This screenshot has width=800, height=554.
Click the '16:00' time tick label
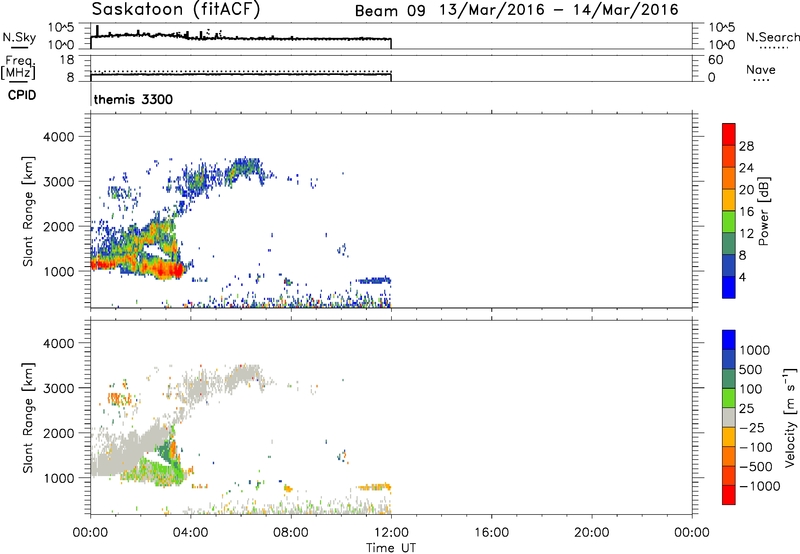491,533
